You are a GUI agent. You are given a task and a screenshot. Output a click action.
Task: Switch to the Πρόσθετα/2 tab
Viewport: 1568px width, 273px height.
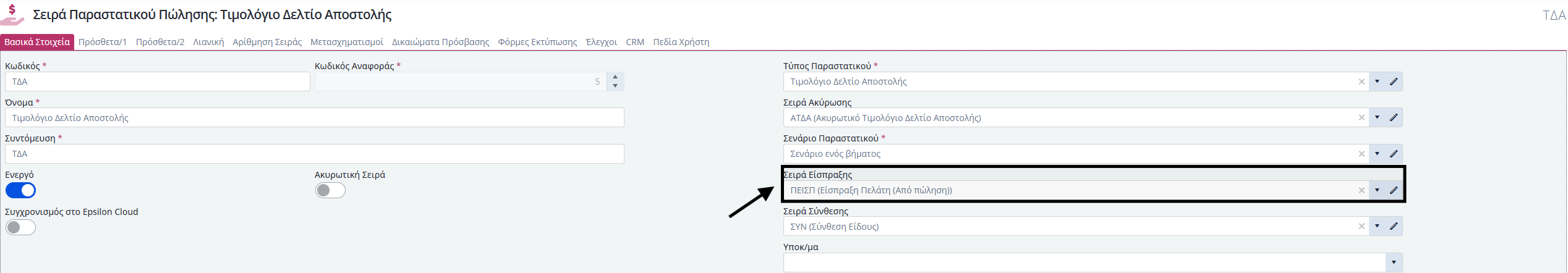(160, 42)
